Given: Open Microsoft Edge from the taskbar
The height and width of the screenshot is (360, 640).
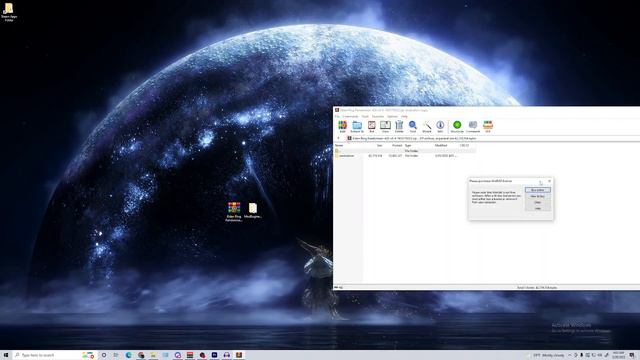Looking at the screenshot, I should (129, 355).
